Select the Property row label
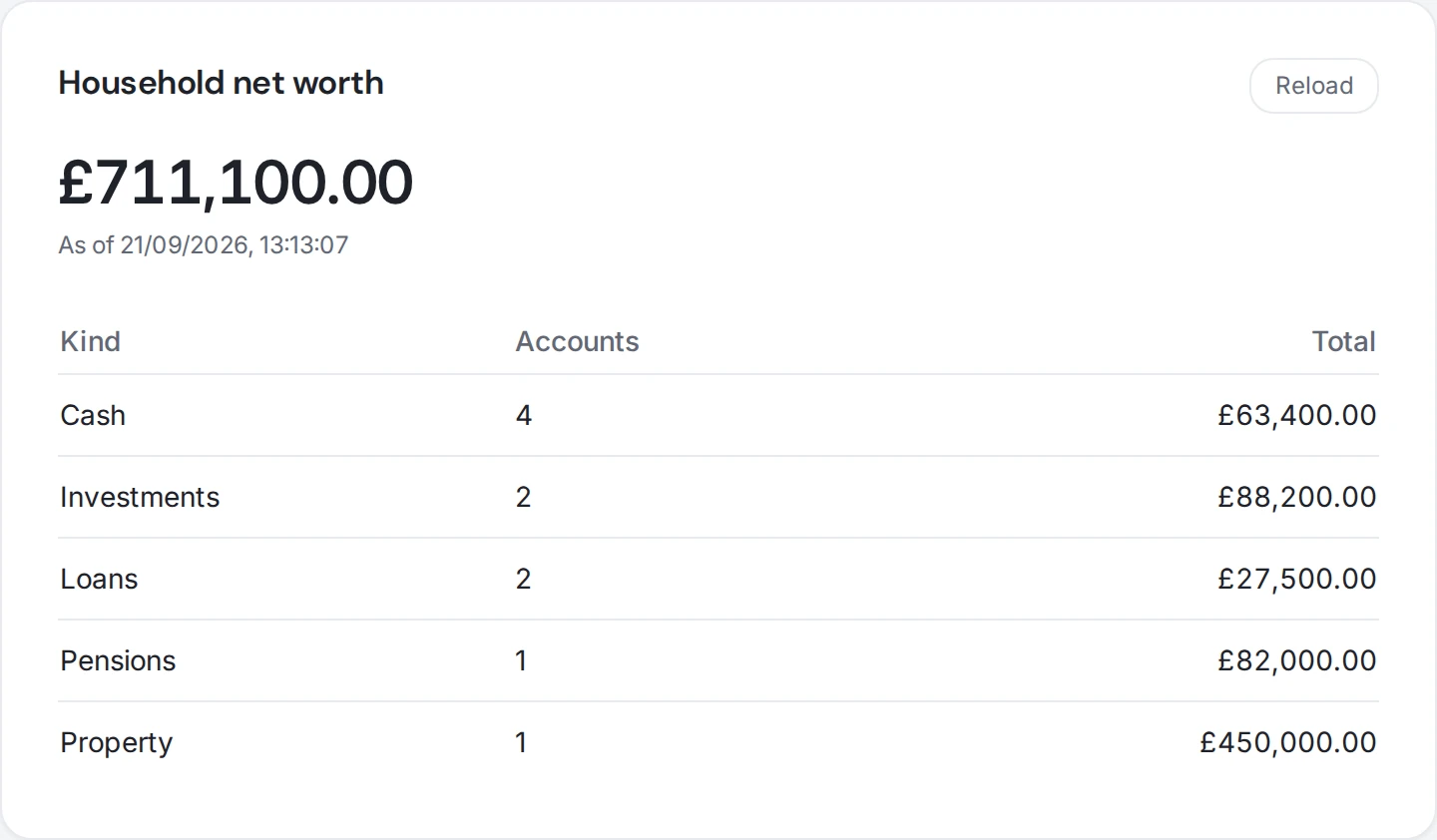The height and width of the screenshot is (840, 1437). tap(116, 743)
